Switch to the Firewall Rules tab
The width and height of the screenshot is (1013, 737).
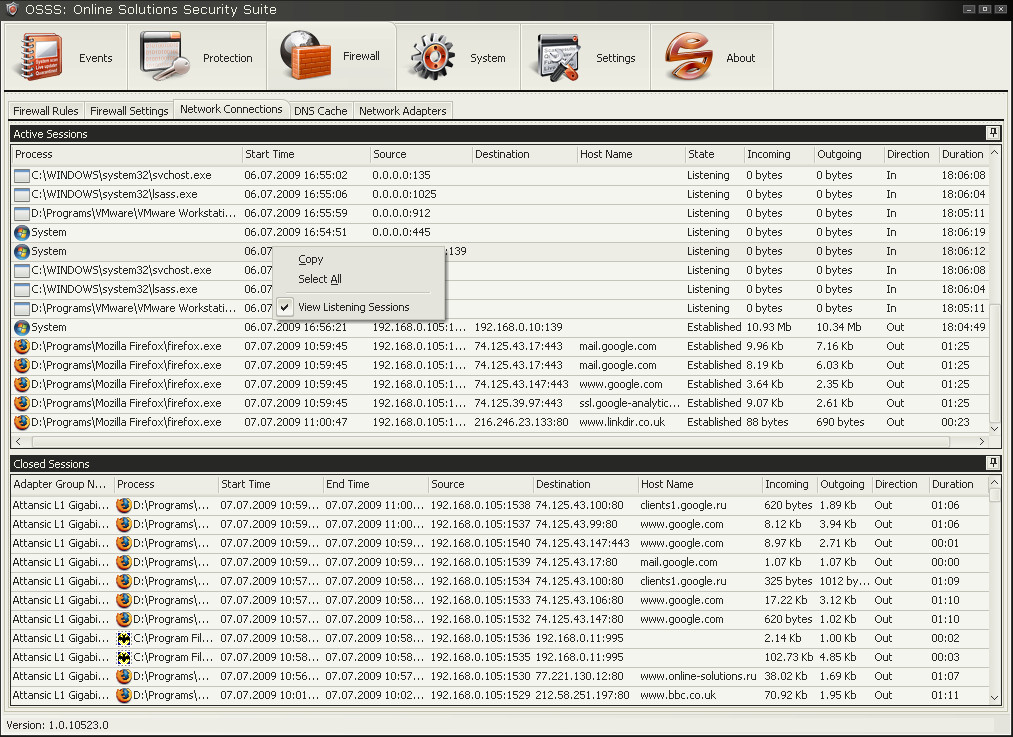tap(45, 110)
